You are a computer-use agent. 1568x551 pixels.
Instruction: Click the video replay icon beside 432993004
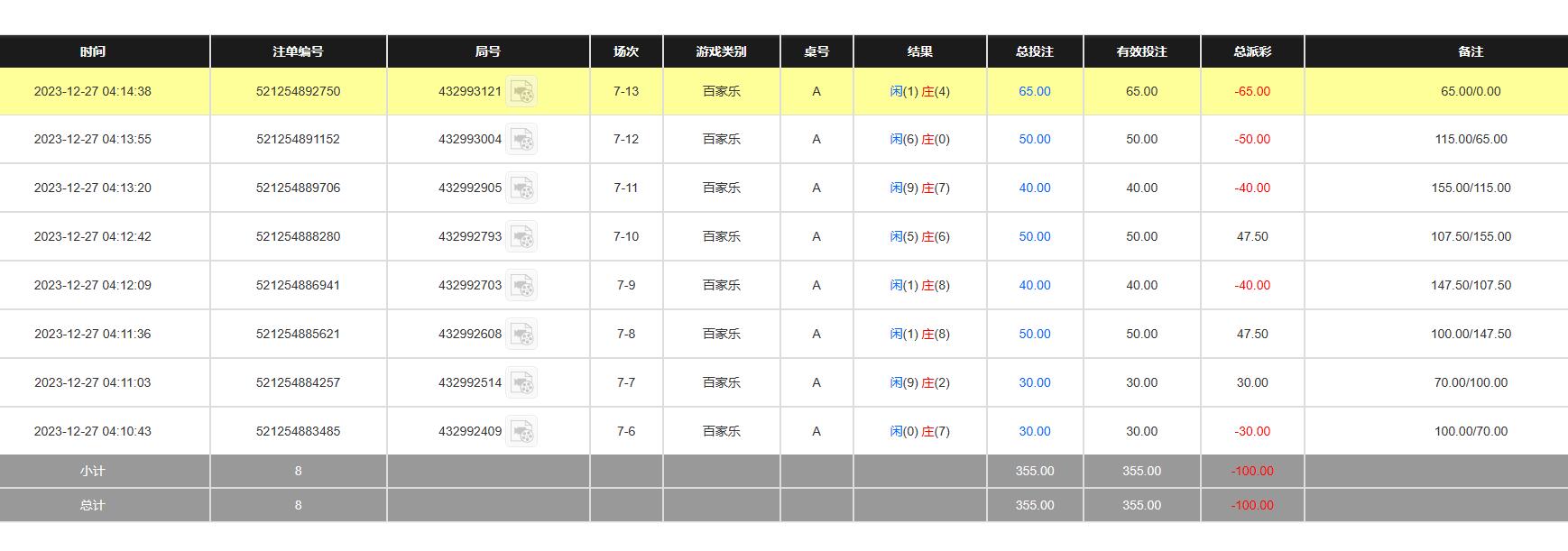click(521, 140)
